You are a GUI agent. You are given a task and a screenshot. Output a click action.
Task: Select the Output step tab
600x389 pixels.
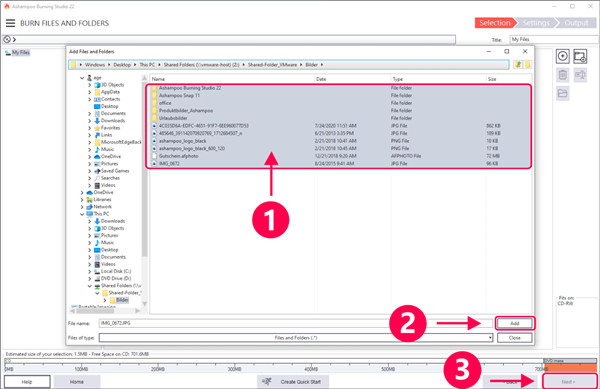(576, 23)
